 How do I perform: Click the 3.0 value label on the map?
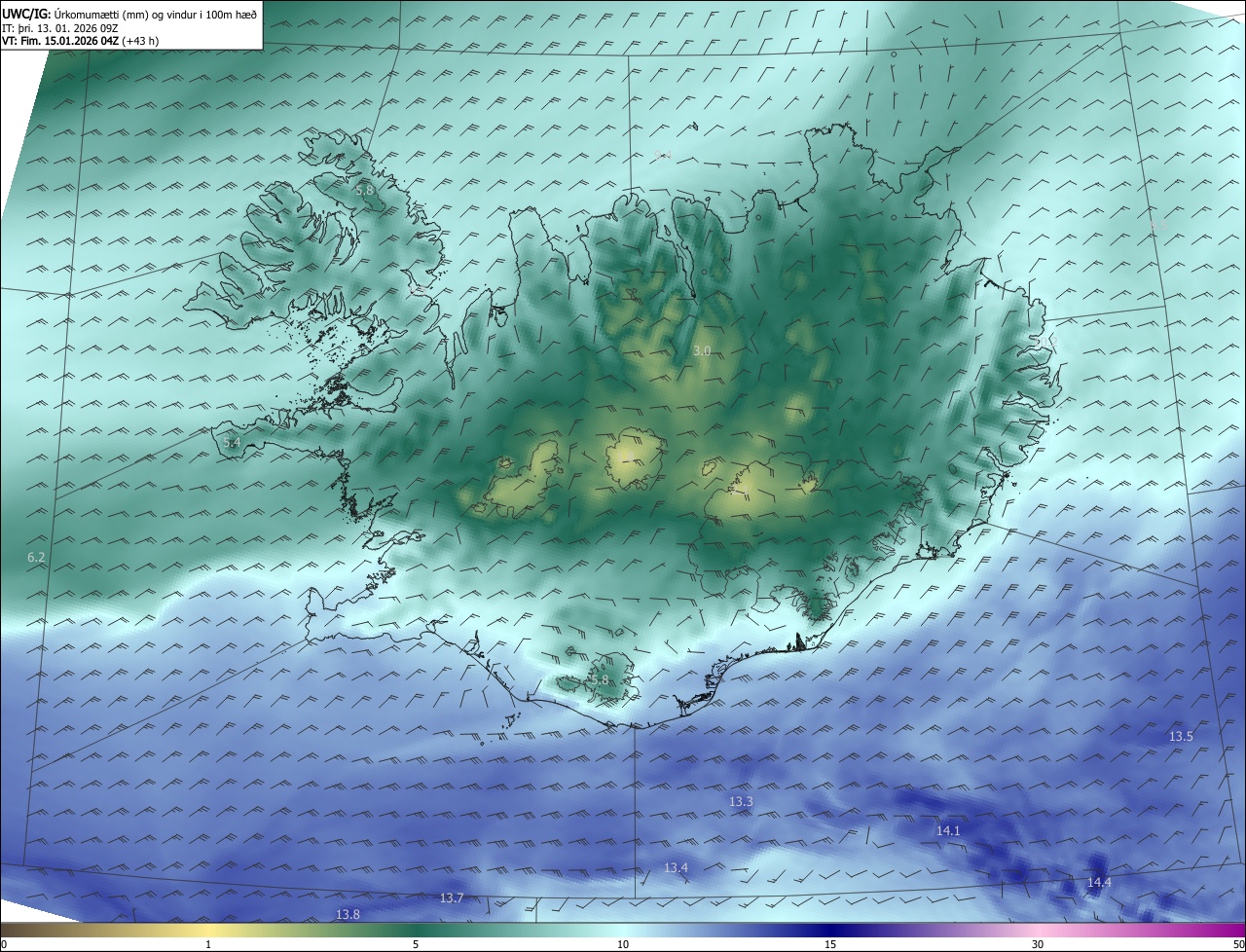pyautogui.click(x=702, y=350)
